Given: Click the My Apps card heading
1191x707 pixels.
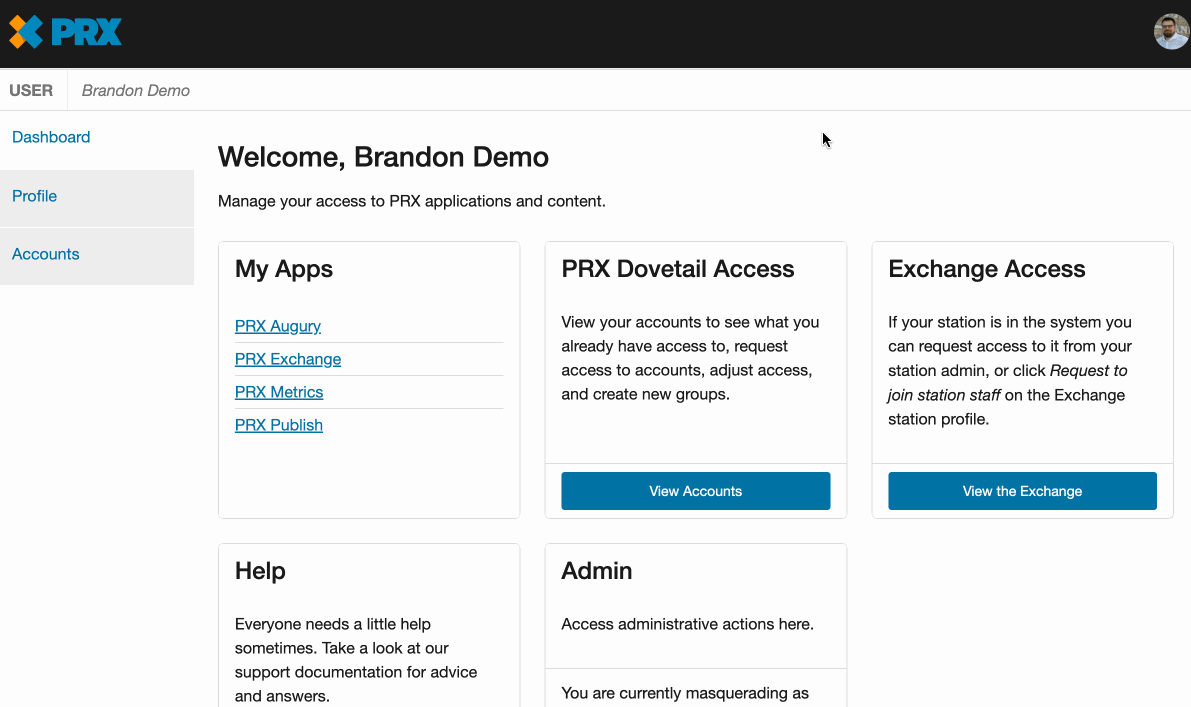Looking at the screenshot, I should point(284,270).
